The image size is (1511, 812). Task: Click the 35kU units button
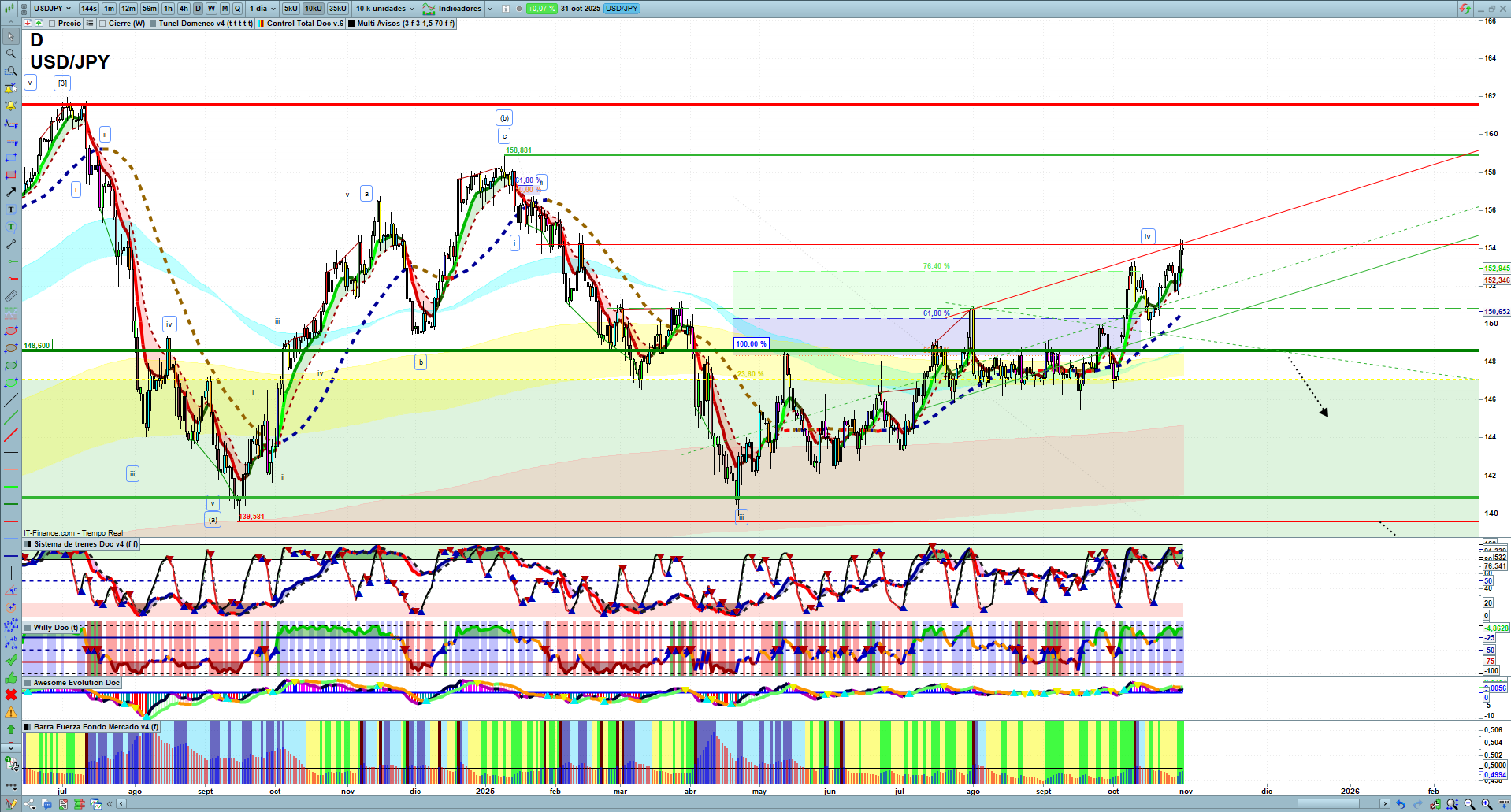point(337,9)
